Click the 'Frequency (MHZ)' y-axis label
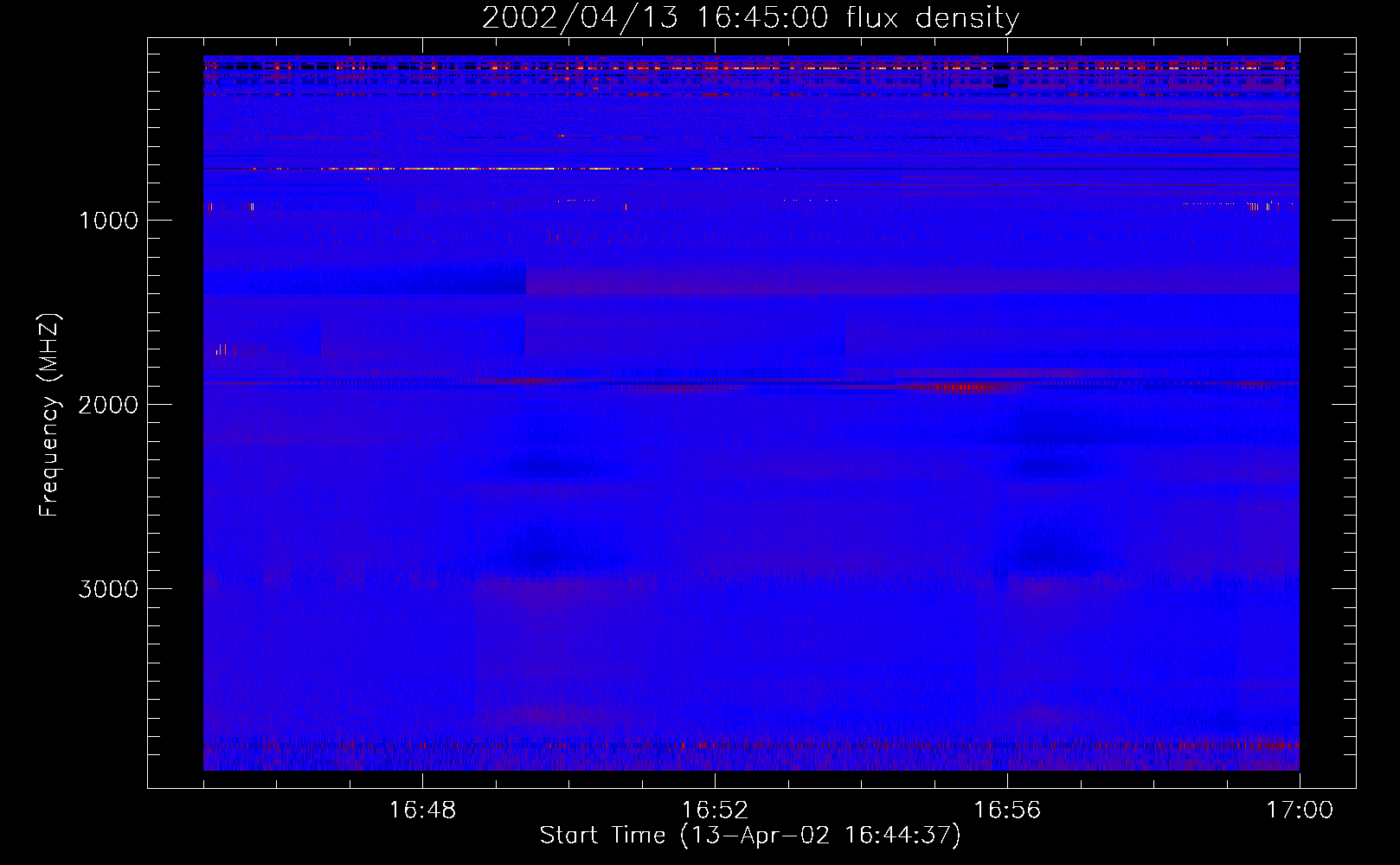 pyautogui.click(x=49, y=414)
